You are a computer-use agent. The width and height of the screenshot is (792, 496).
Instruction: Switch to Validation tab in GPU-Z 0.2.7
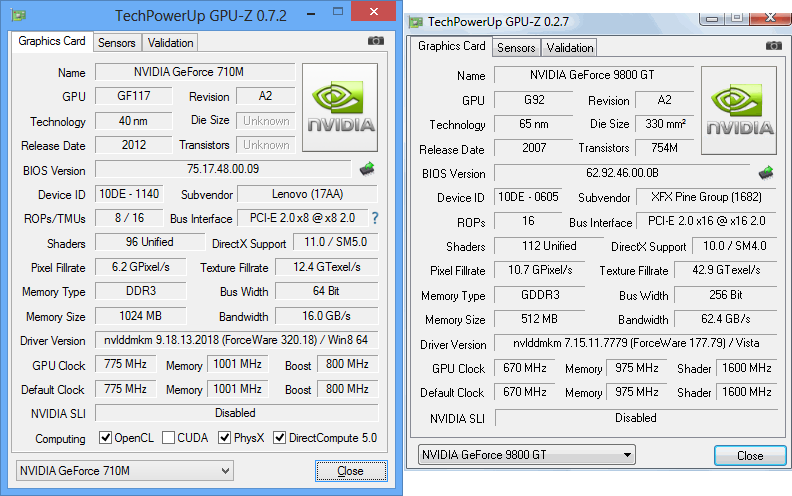570,48
